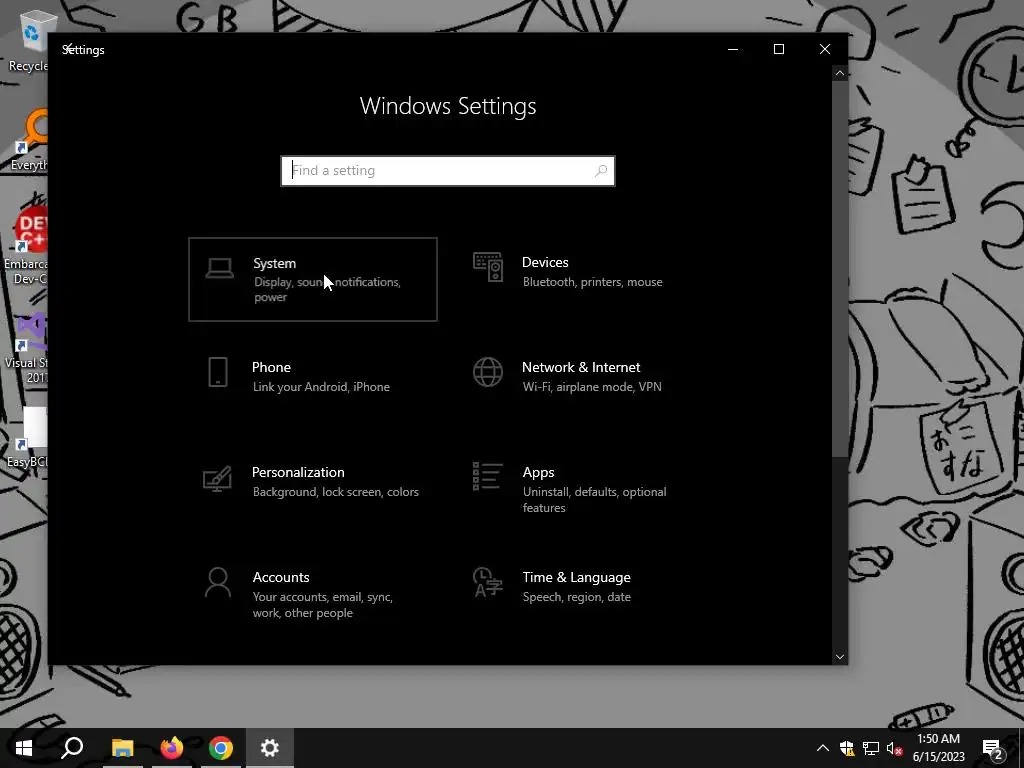
Task: Show hidden tray icons chevron
Action: coord(823,748)
